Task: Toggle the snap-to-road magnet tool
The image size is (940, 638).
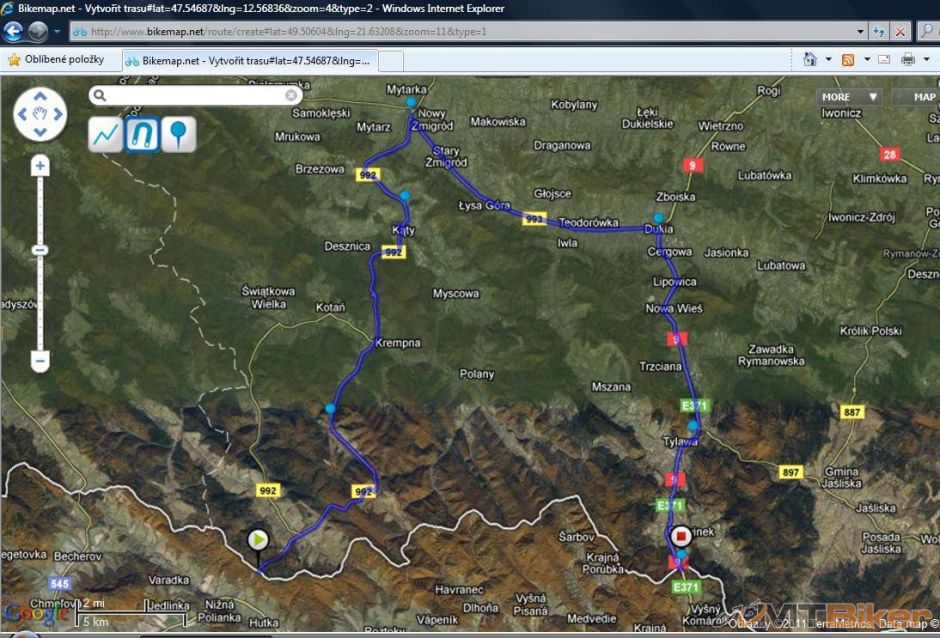Action: [142, 134]
